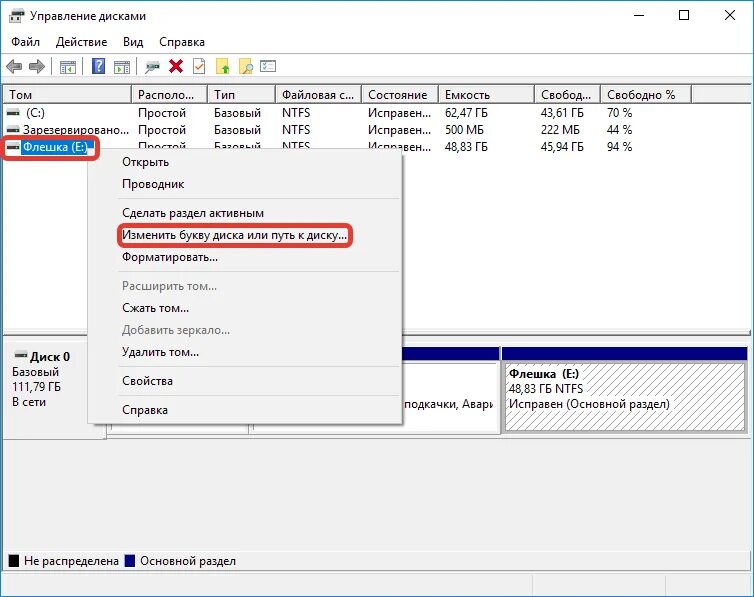Sort by the Состояние column header
Image resolution: width=754 pixels, height=597 pixels.
(x=400, y=95)
